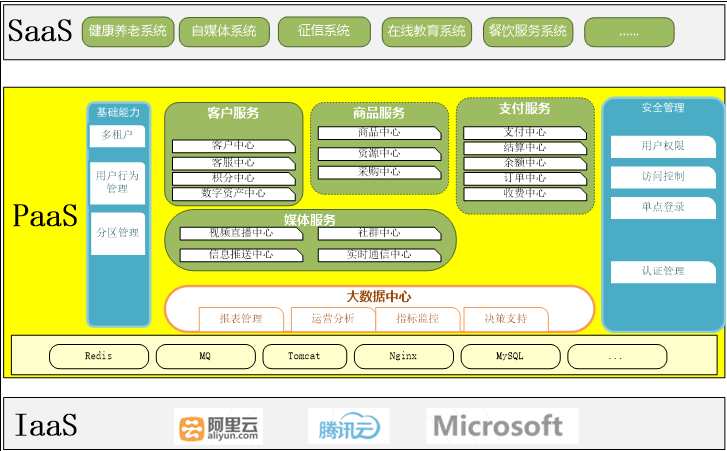Choose the 餐饮服务系统 box
The width and height of the screenshot is (727, 451).
[526, 32]
